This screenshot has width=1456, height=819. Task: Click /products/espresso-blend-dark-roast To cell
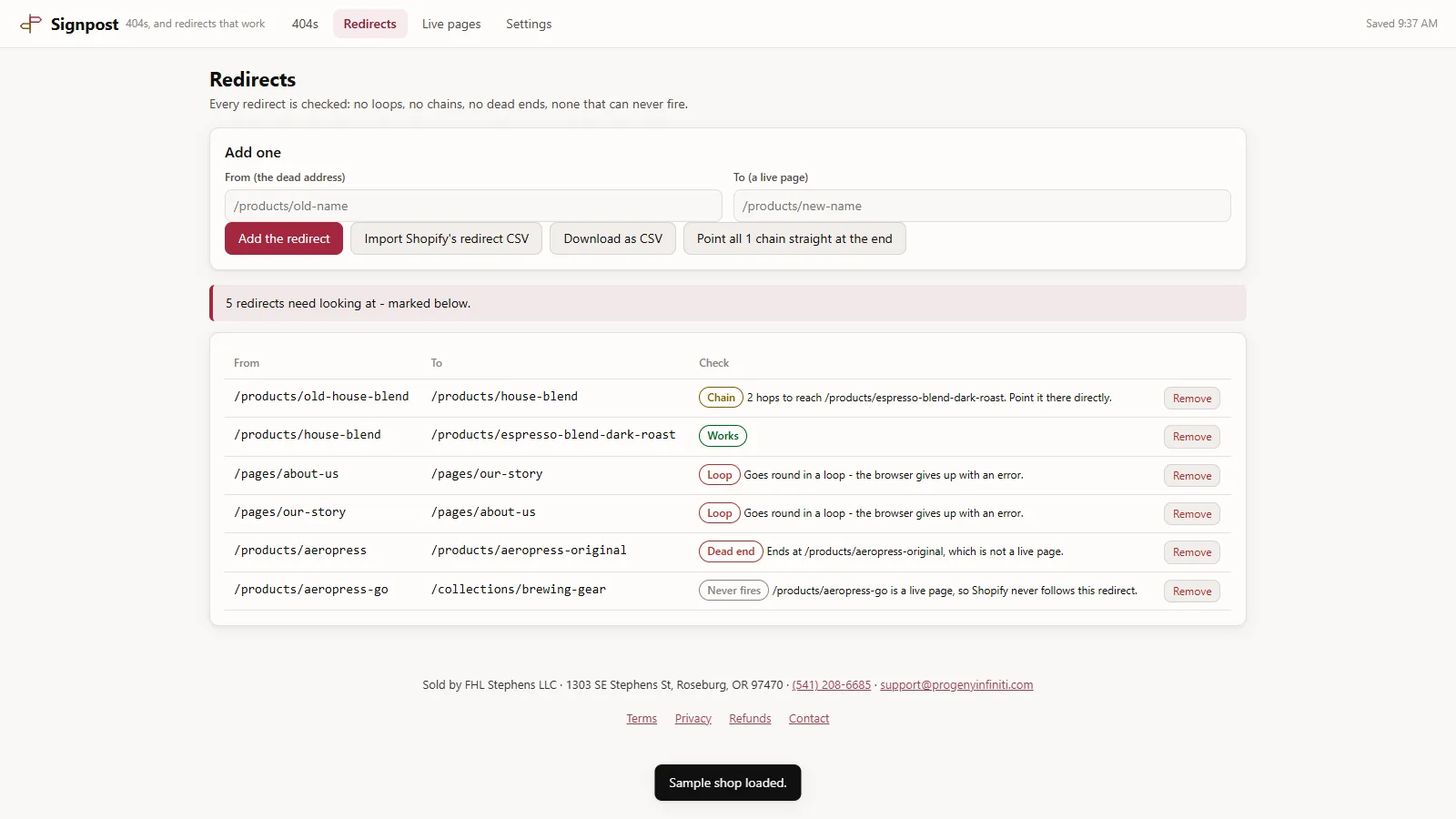pyautogui.click(x=553, y=435)
